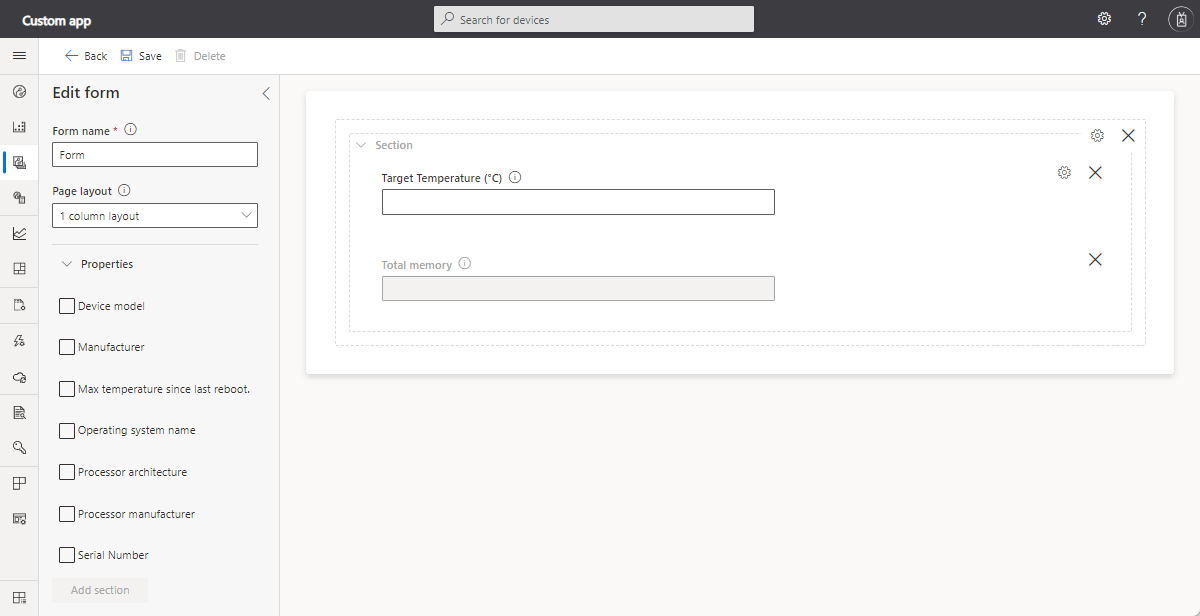Open the Help question mark
This screenshot has width=1200, height=616.
1142,19
